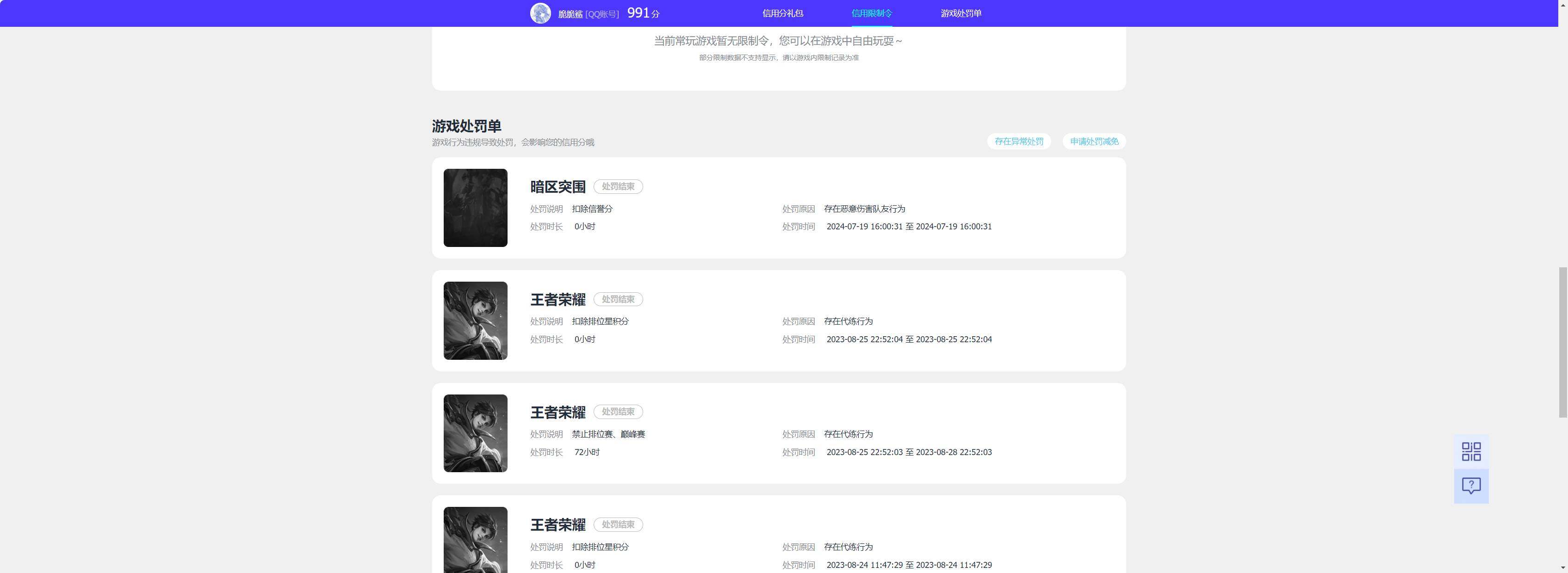Open the QR code floating icon

(x=1471, y=451)
